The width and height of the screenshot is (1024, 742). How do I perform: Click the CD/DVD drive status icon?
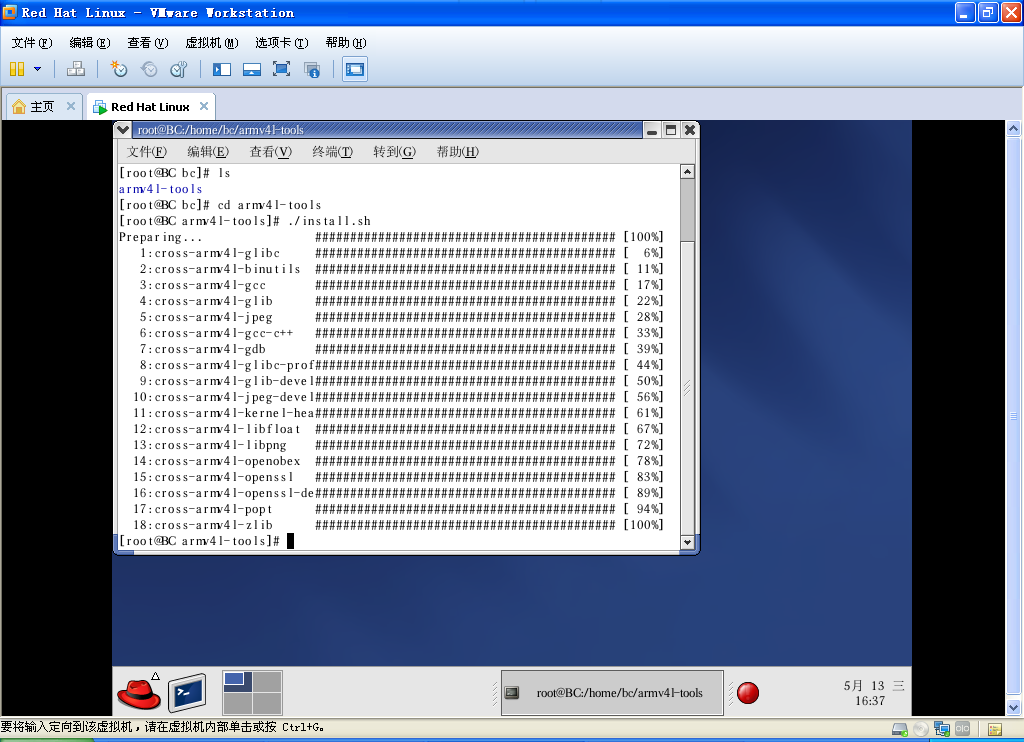point(921,729)
